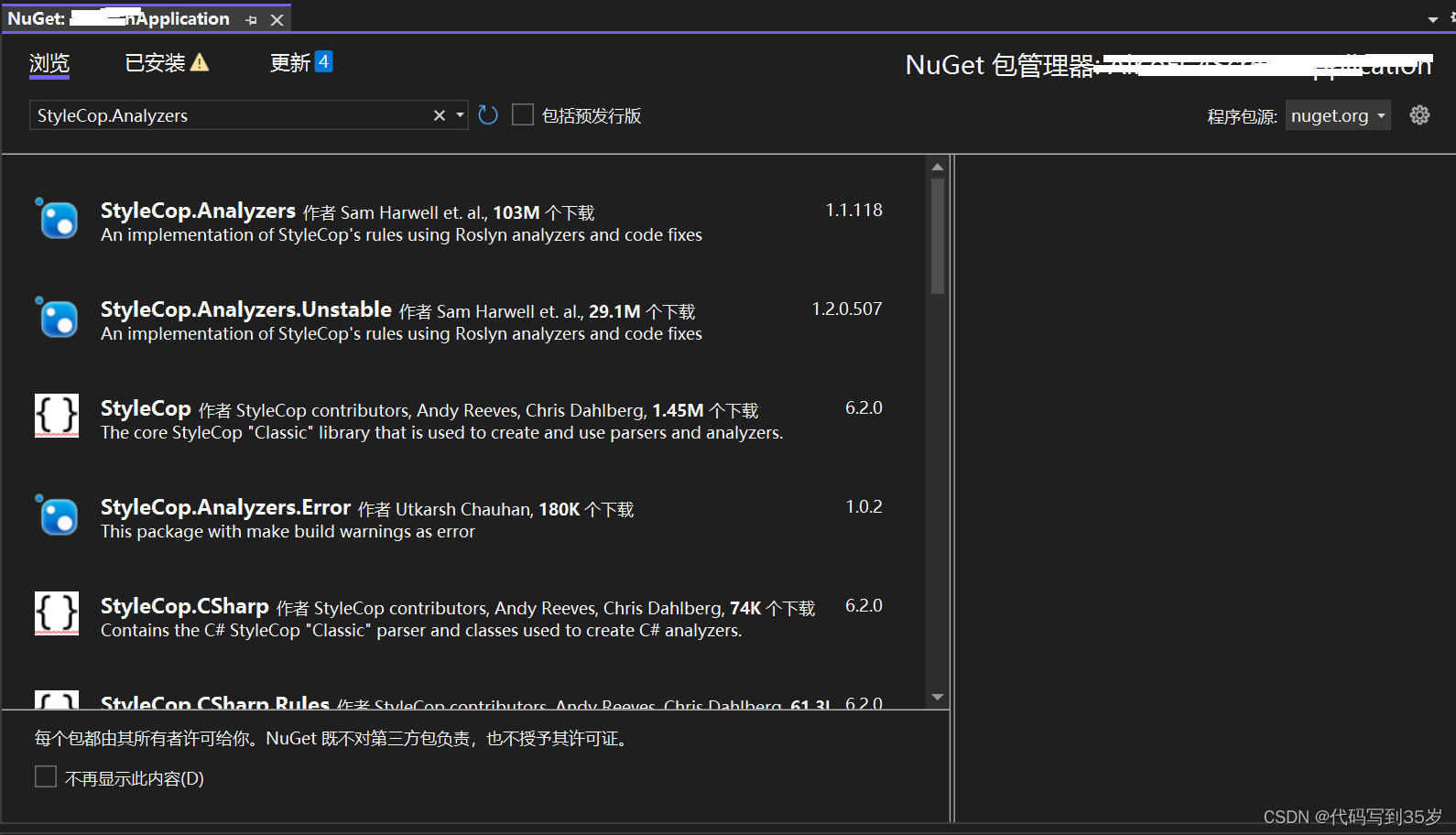Click the StyleCop version 6.2.0 label
This screenshot has width=1456, height=835.
[x=864, y=407]
